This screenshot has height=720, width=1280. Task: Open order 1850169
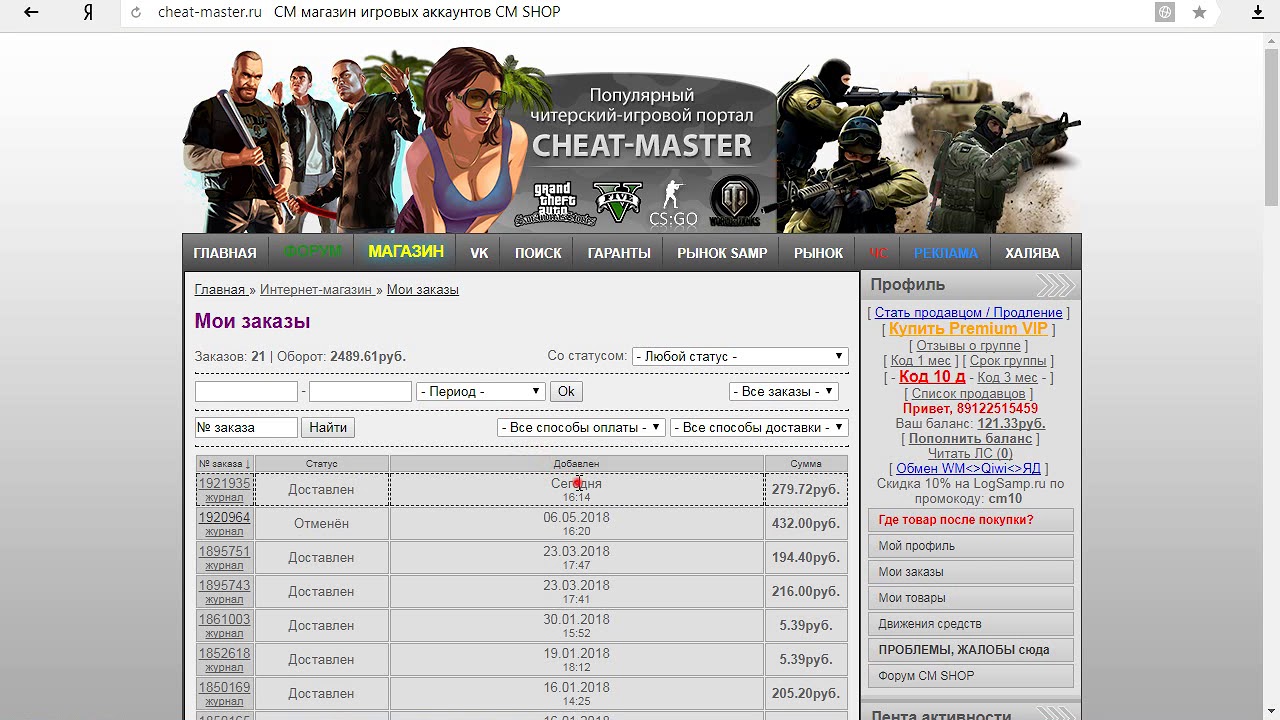click(x=224, y=687)
